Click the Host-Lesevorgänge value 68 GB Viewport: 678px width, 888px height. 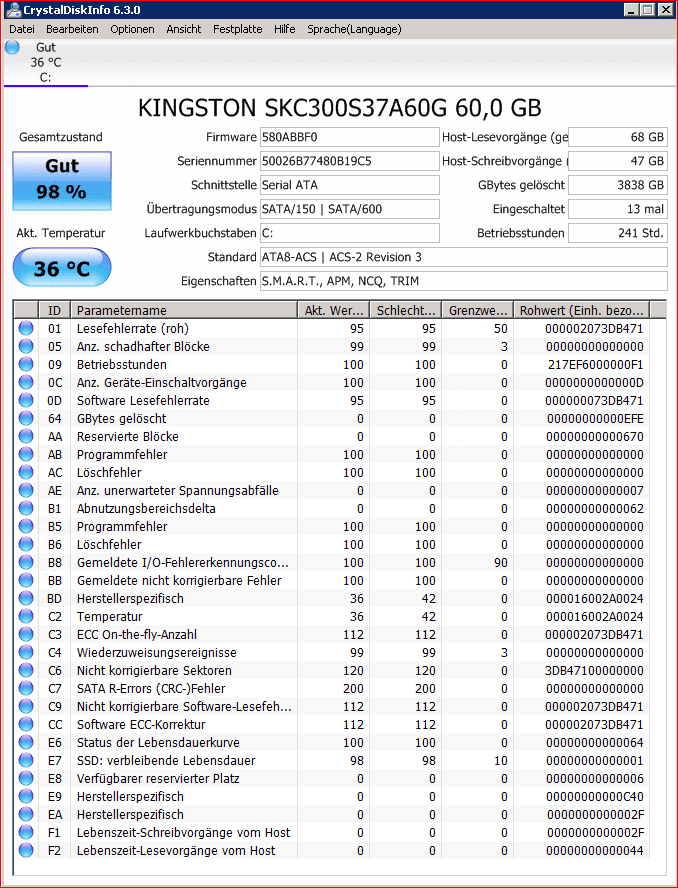tap(617, 137)
